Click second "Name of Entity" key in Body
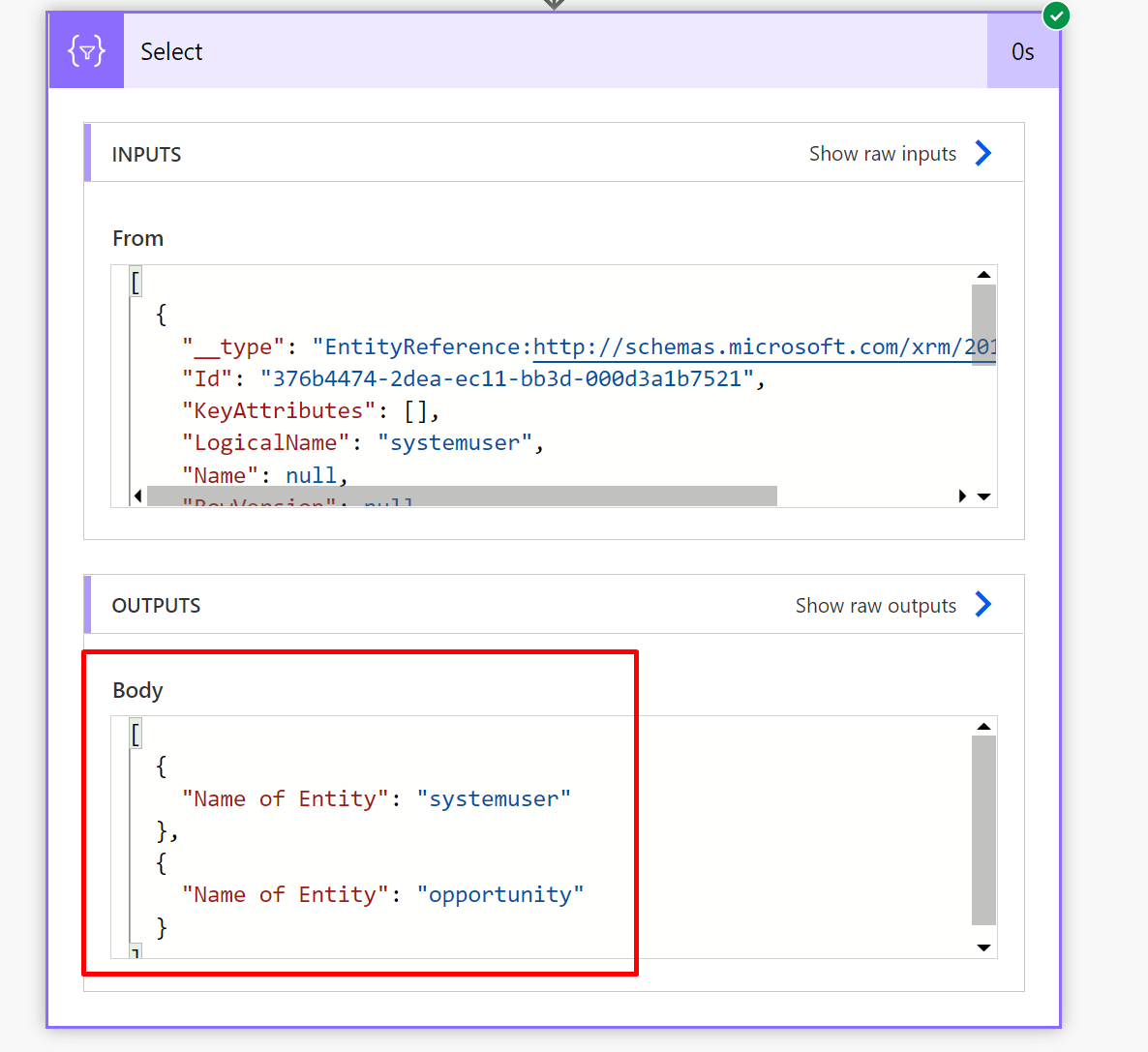 pyautogui.click(x=285, y=894)
